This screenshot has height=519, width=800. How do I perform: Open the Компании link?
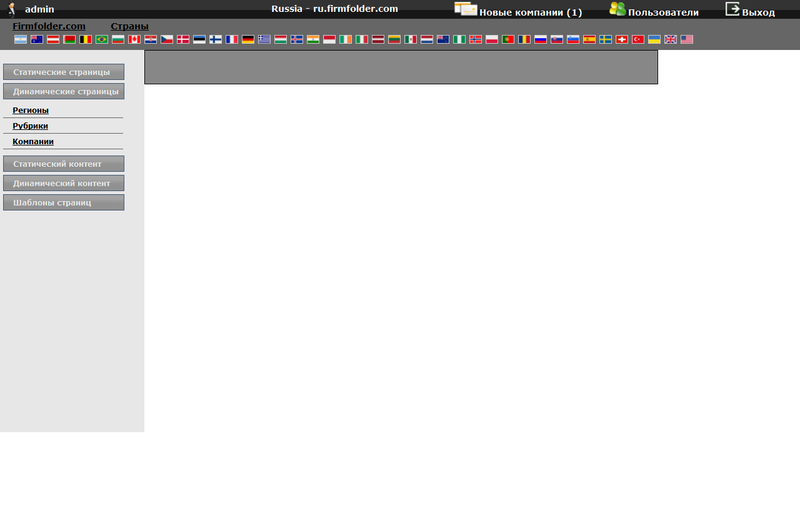pyautogui.click(x=33, y=141)
